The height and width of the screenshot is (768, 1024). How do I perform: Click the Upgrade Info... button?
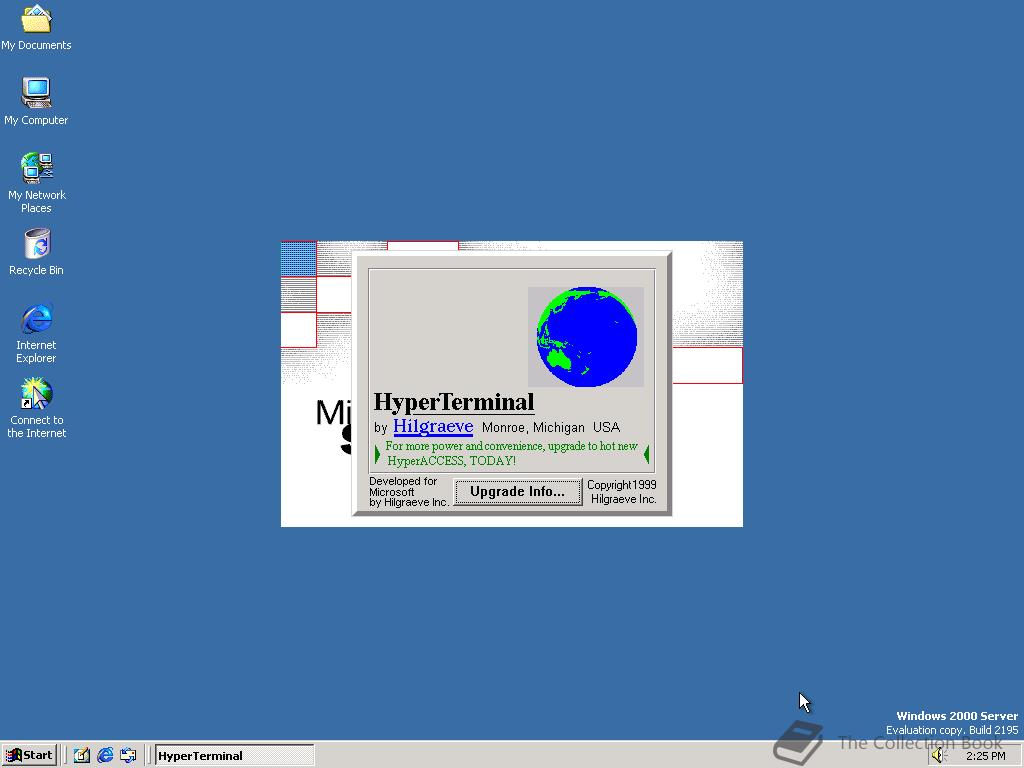tap(517, 492)
